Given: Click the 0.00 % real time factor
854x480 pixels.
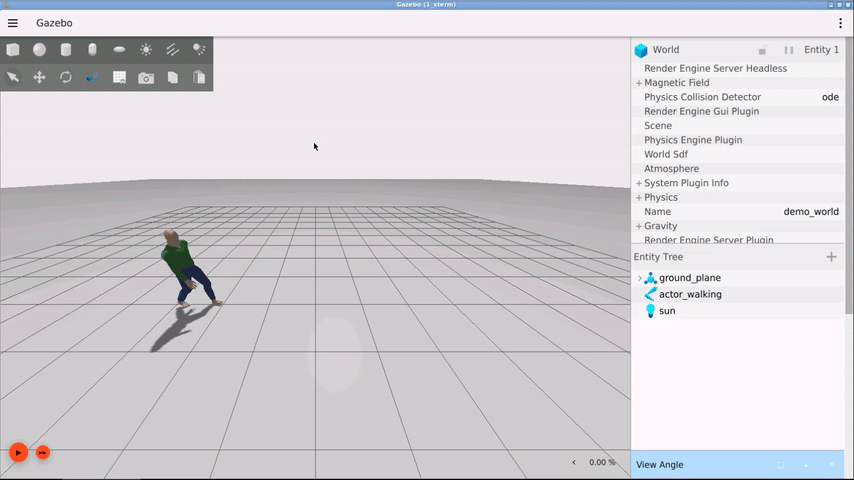Looking at the screenshot, I should tap(602, 462).
